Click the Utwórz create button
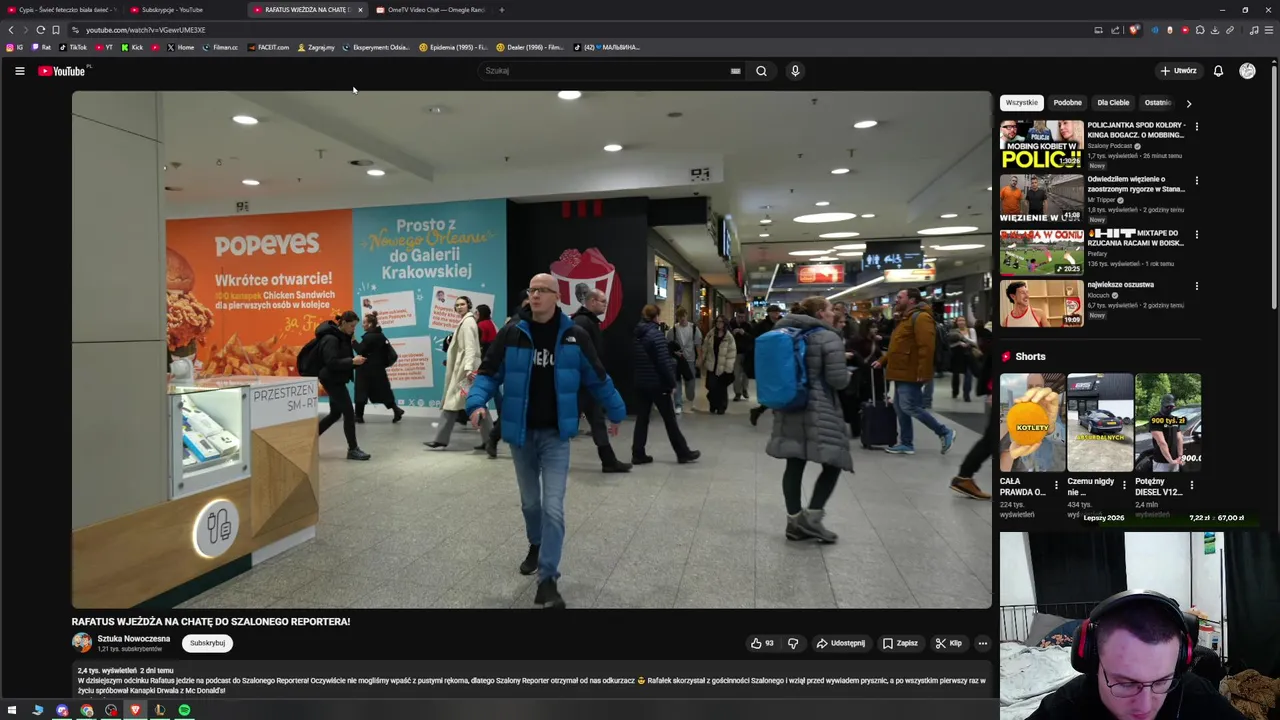The height and width of the screenshot is (720, 1280). click(x=1178, y=71)
